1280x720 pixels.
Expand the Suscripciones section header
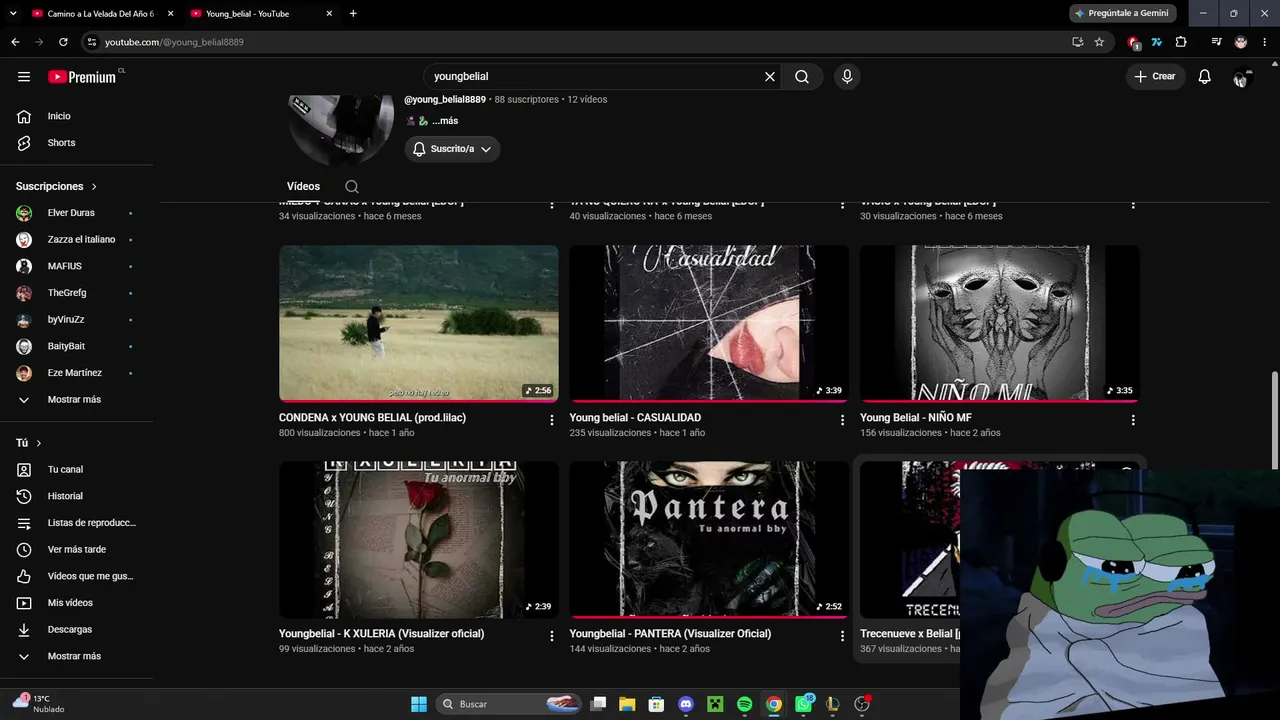click(x=57, y=187)
